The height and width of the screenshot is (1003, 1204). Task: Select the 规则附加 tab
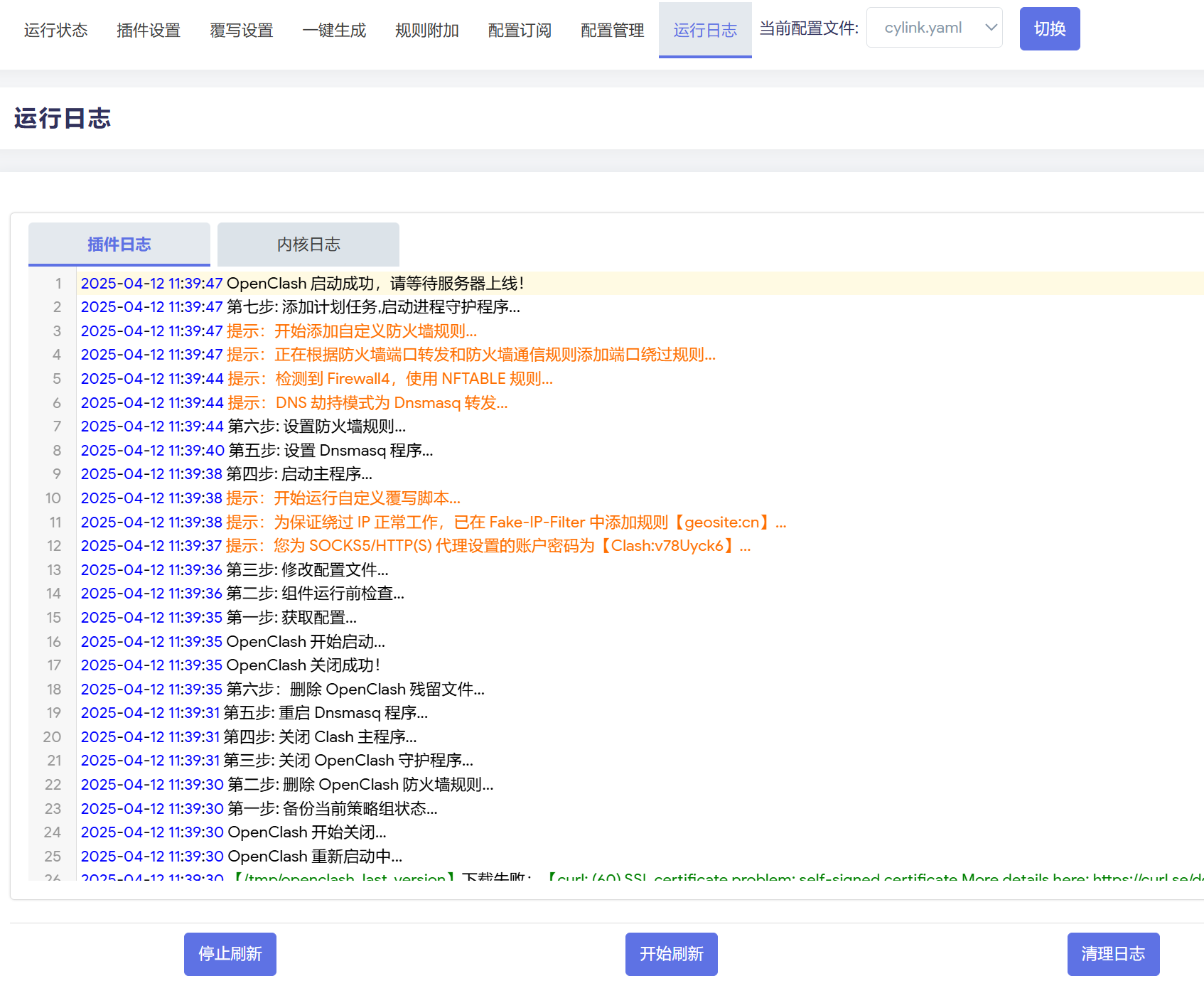click(427, 30)
